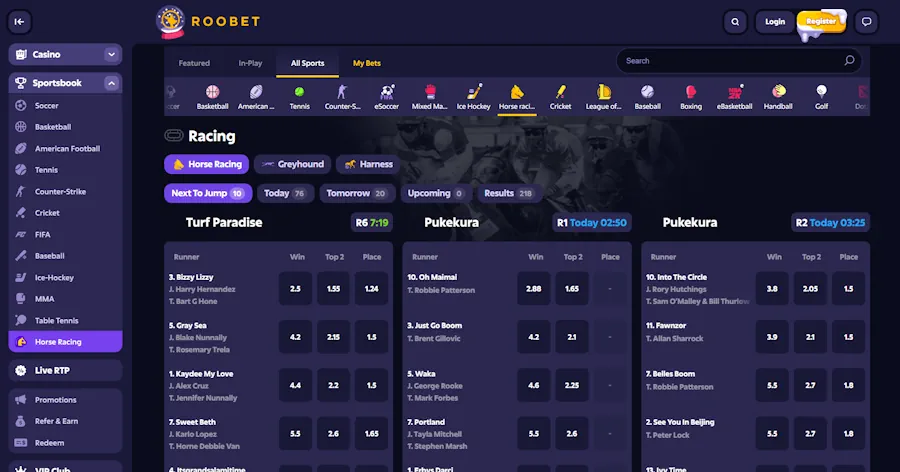
Task: Select Horse Racing filter pill
Action: click(207, 164)
